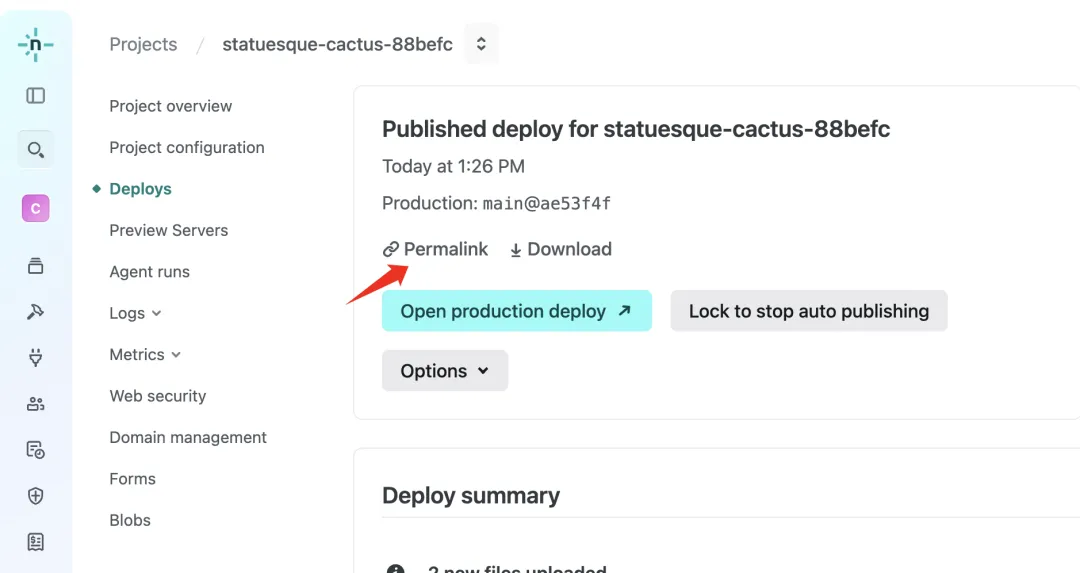Click Lock to stop auto publishing
1080x573 pixels.
(808, 311)
